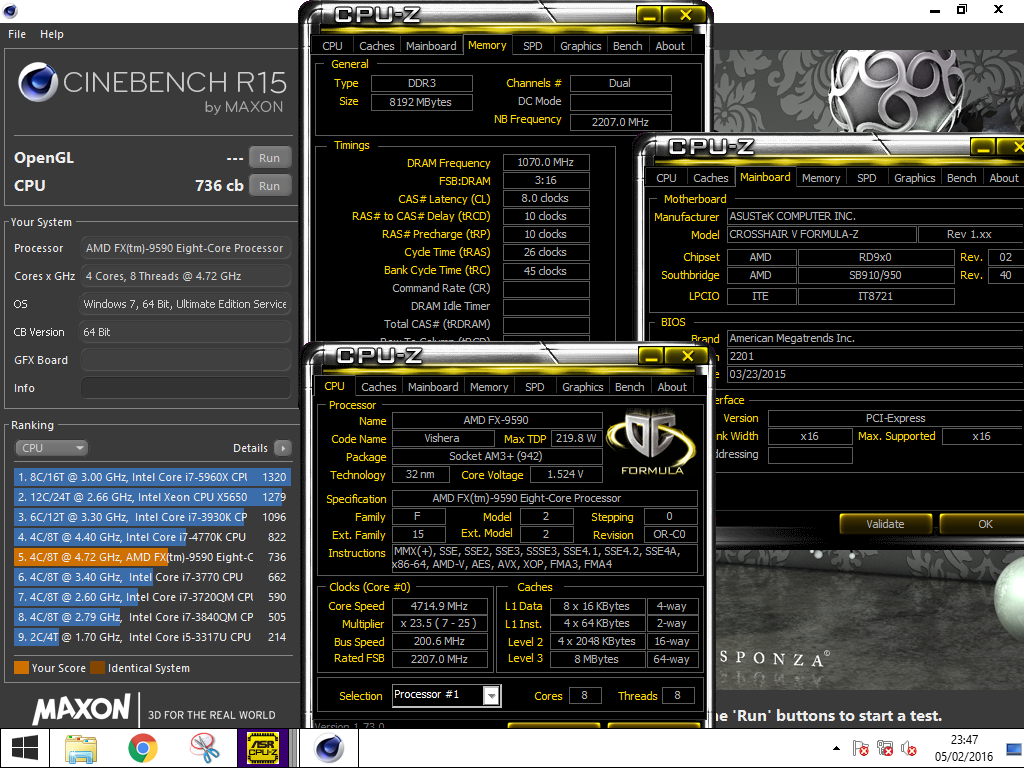Select ranking row Intel Core i5-3317U

click(x=152, y=637)
